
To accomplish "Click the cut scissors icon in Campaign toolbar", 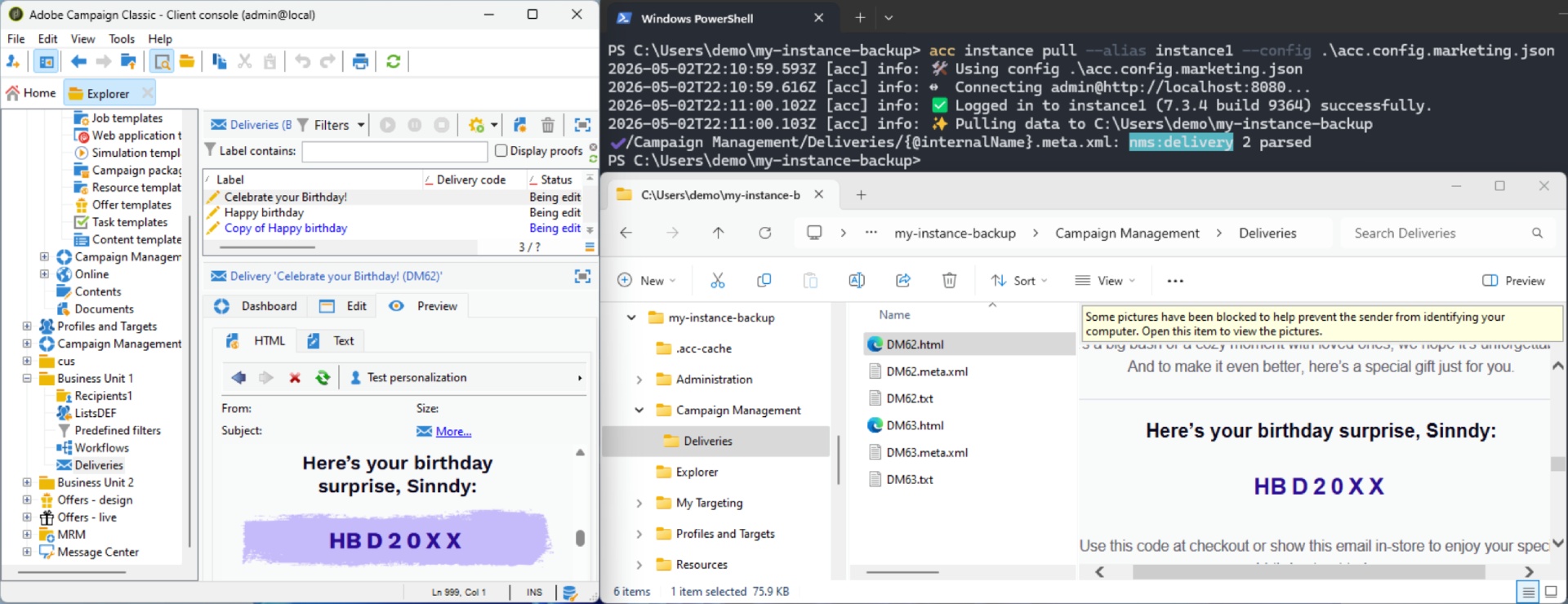I will click(x=244, y=61).
